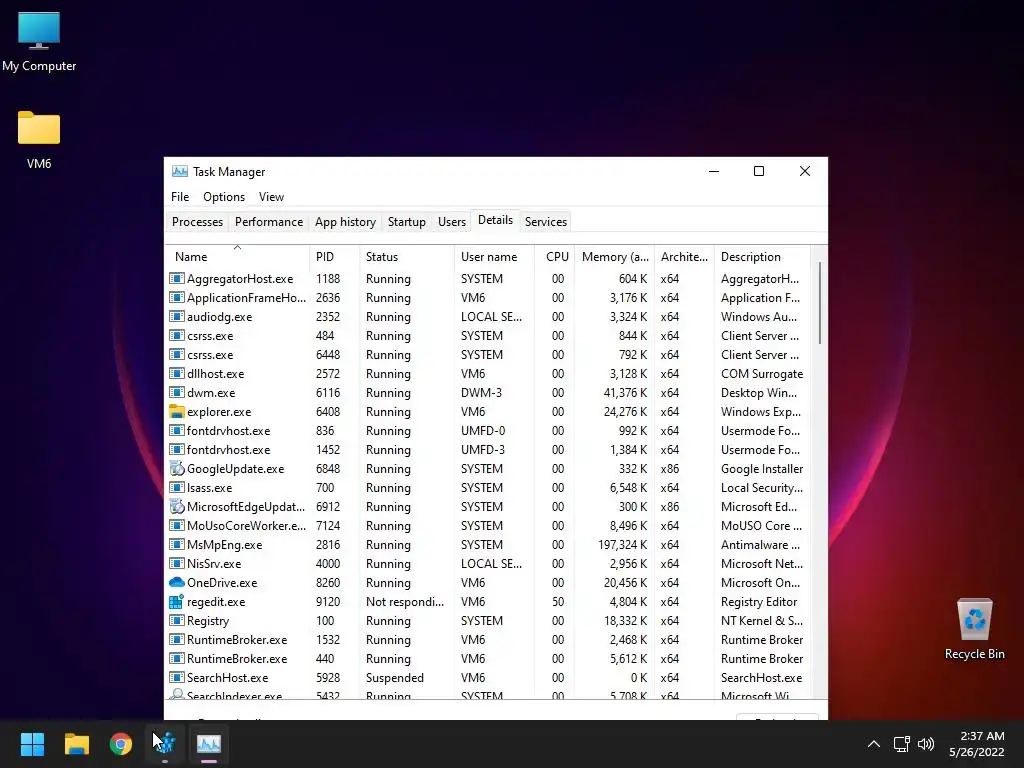Switch to the Services tab
This screenshot has width=1024, height=768.
click(545, 221)
